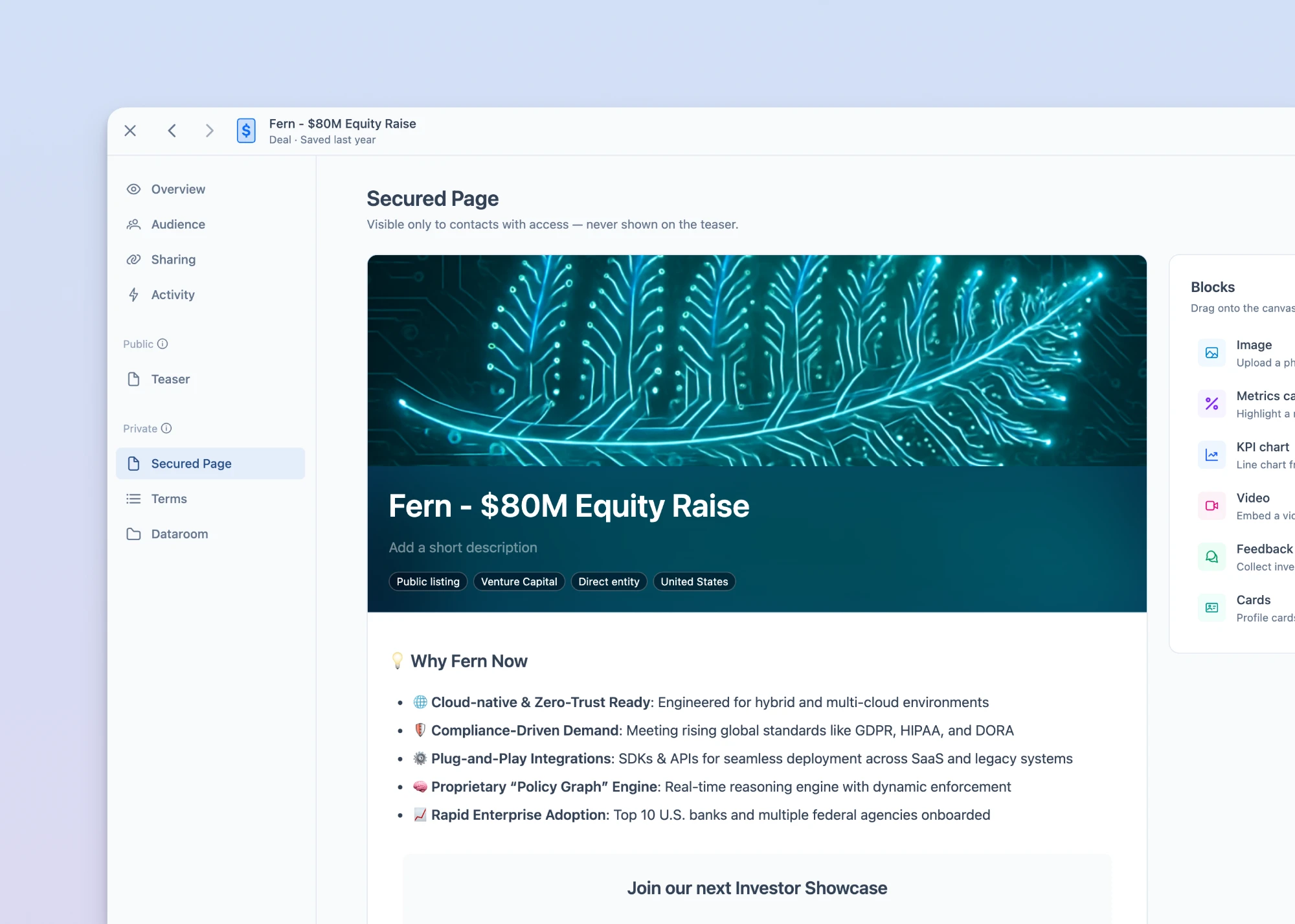Click the Feedback block icon
Viewport: 1295px width, 924px height.
point(1211,557)
